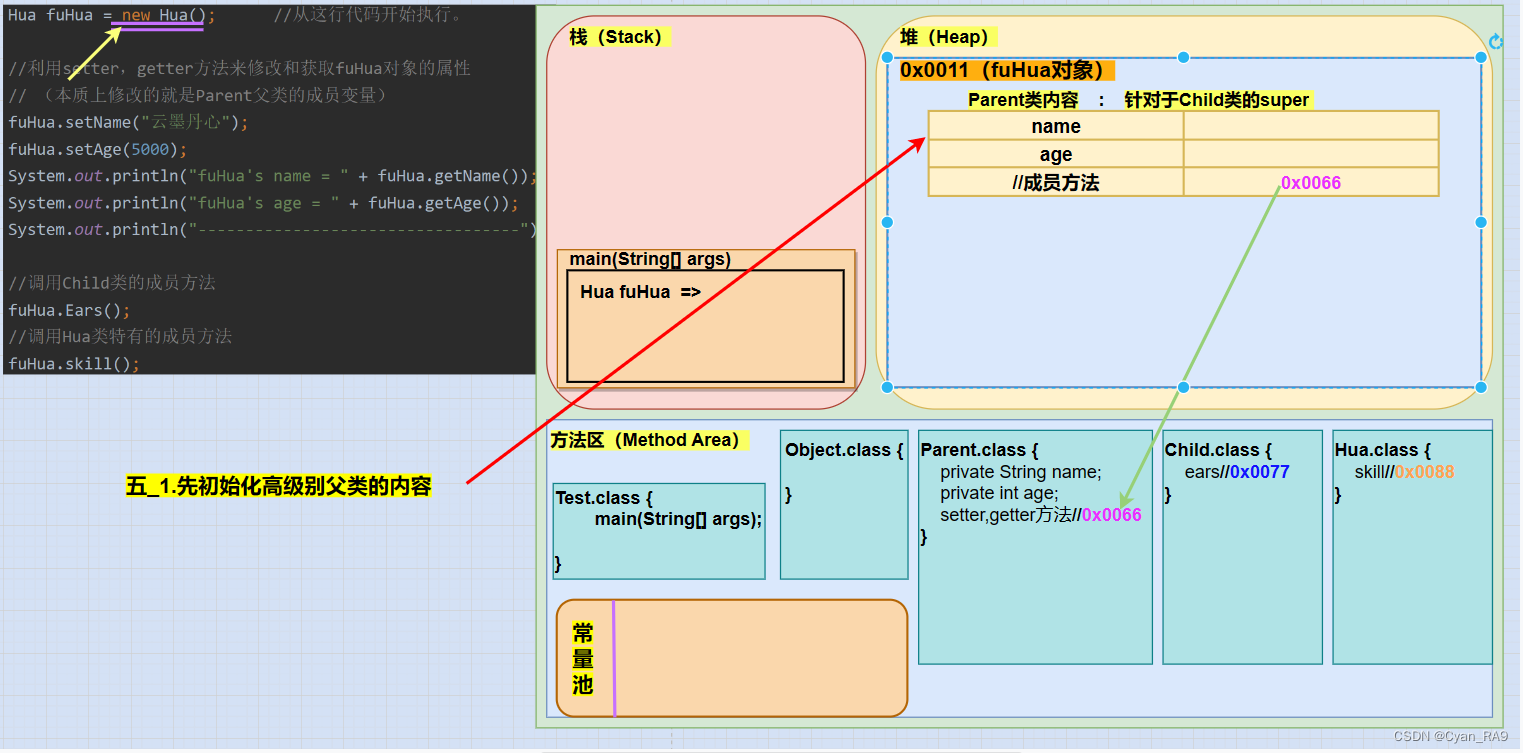
Task: Click the empty value cell beside name
Action: pos(1311,126)
